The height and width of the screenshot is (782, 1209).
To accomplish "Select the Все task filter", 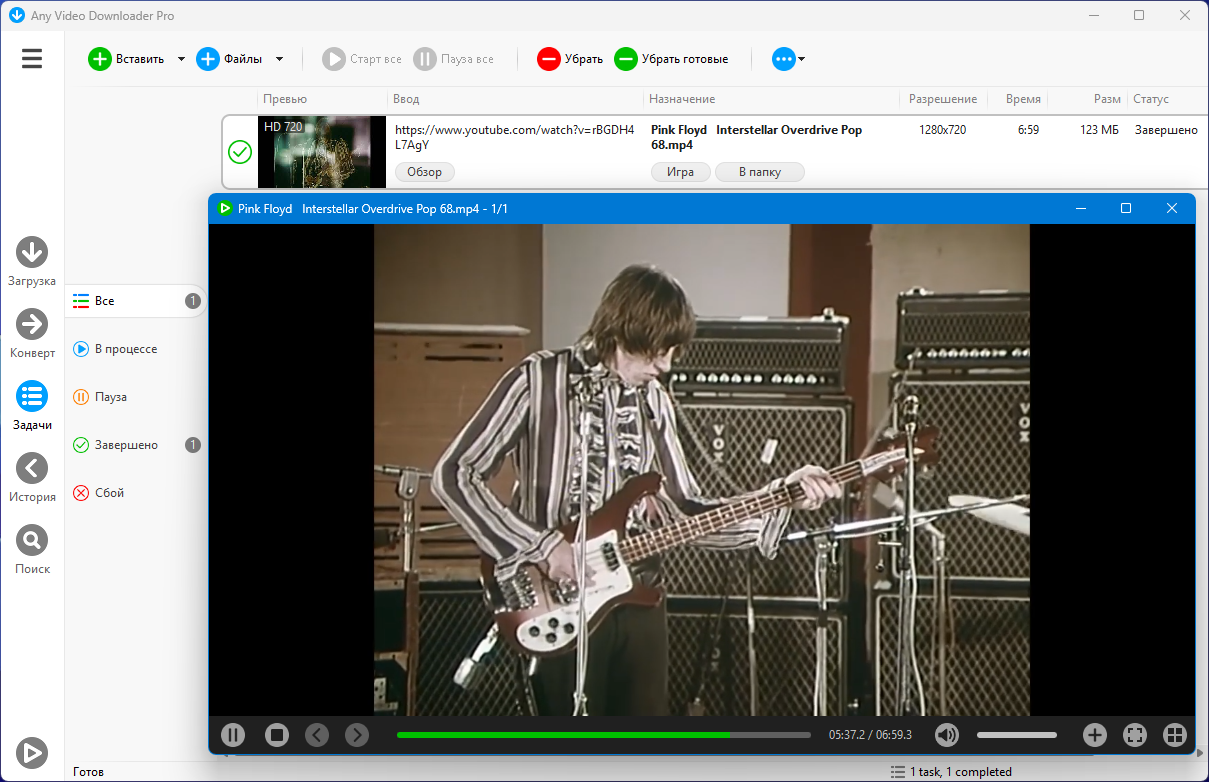I will (136, 301).
